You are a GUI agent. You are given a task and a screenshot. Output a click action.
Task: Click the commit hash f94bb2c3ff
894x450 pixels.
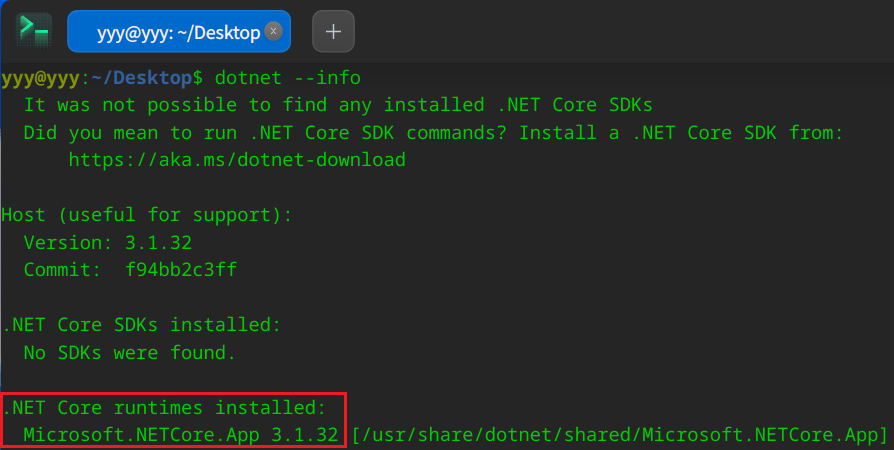[x=181, y=269]
